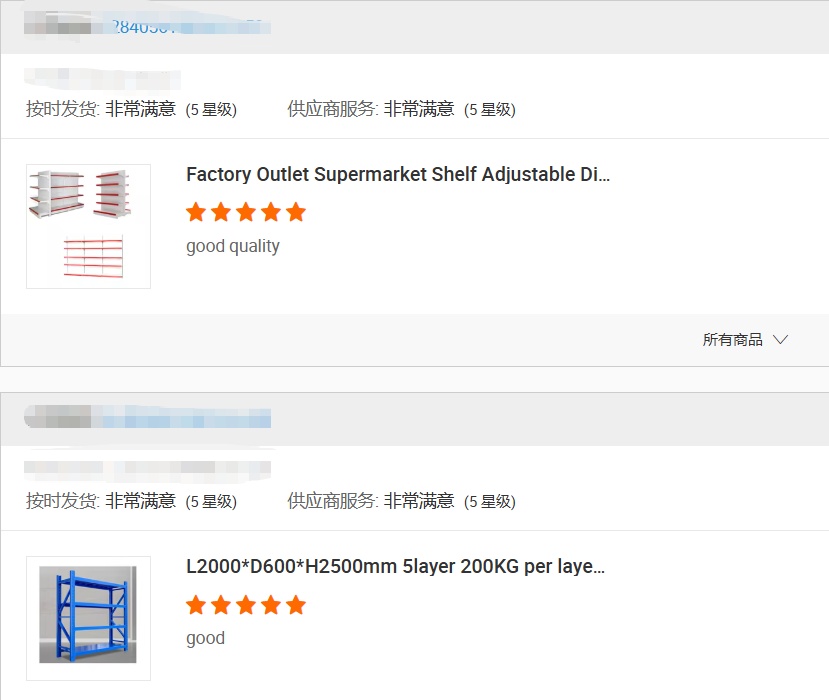Open the blue storage rack thumbnail

pos(88,618)
